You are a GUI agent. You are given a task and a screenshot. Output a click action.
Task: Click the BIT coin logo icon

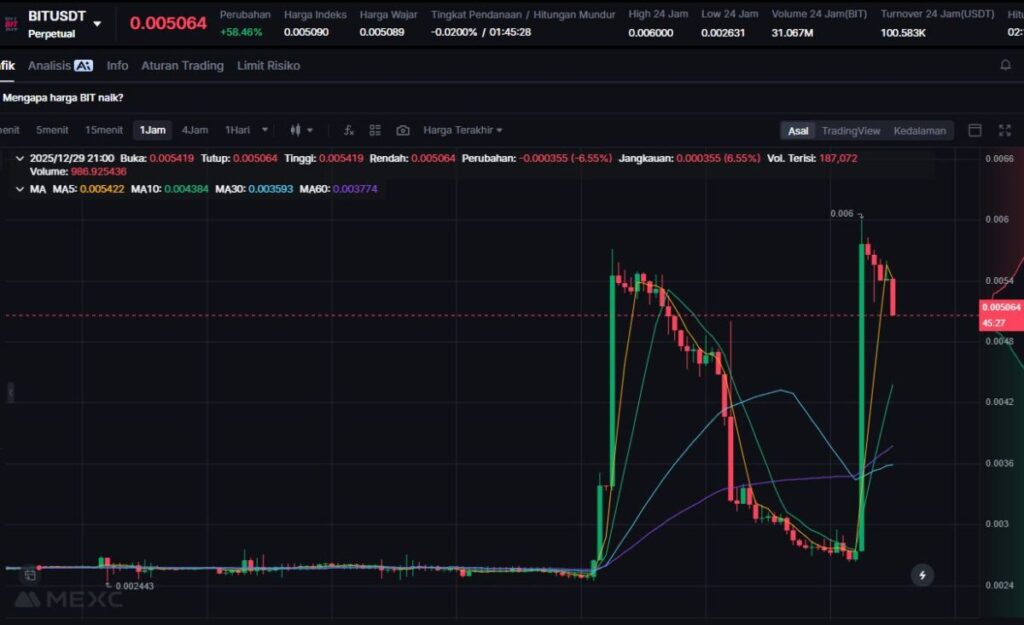[12, 22]
